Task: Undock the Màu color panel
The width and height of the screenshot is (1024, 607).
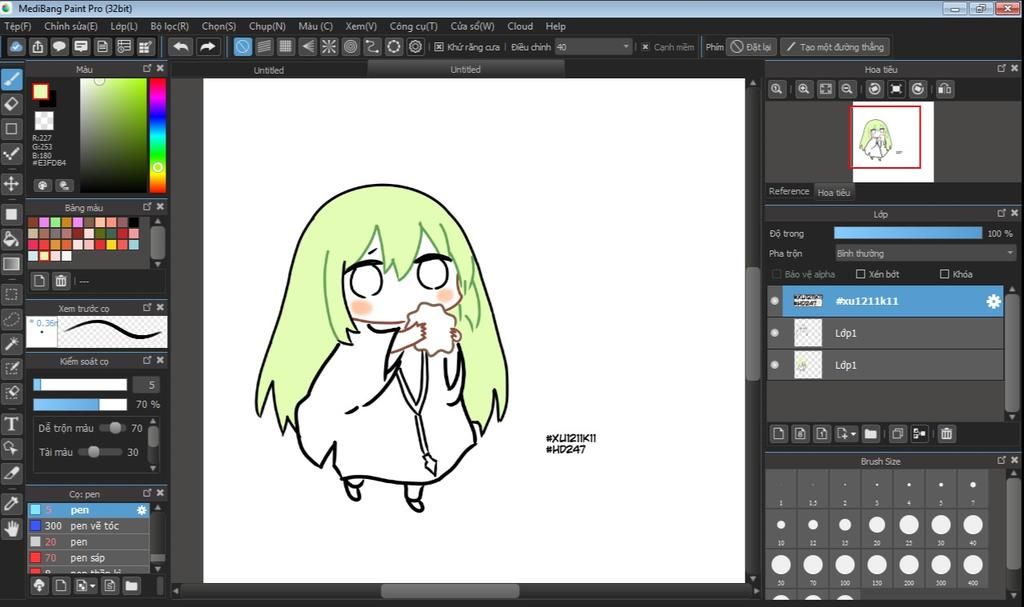Action: [x=147, y=68]
